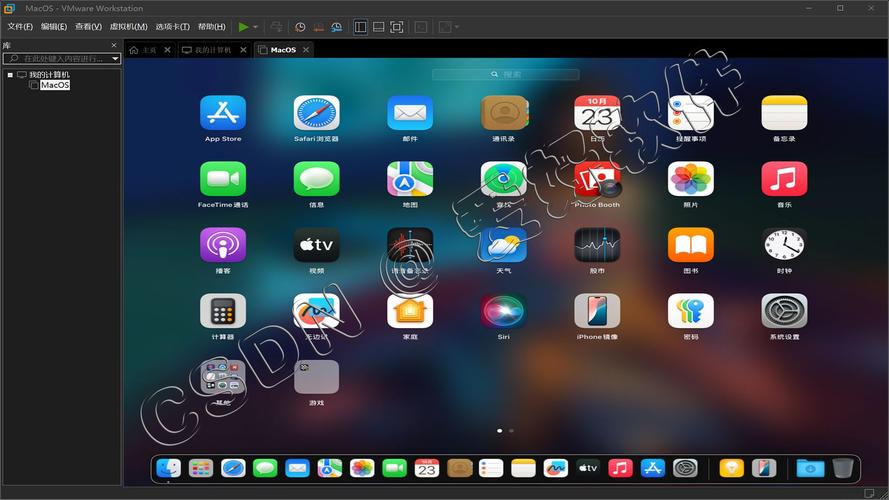Screen dimensions: 889x500
Task: Click the Launchpad search field
Action: tap(506, 74)
